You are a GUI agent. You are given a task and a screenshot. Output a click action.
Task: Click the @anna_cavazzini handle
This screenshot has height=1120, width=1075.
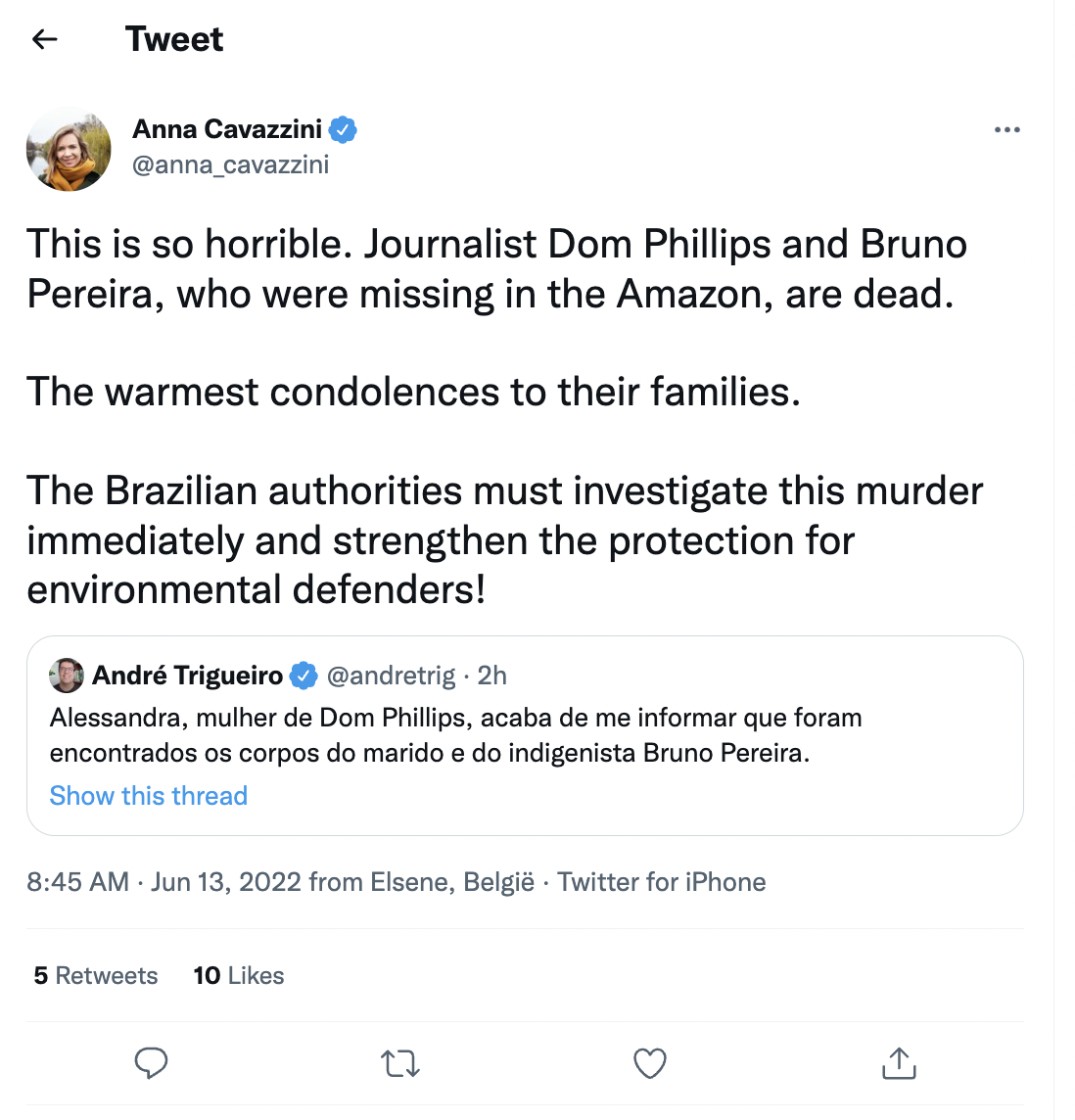point(231,164)
